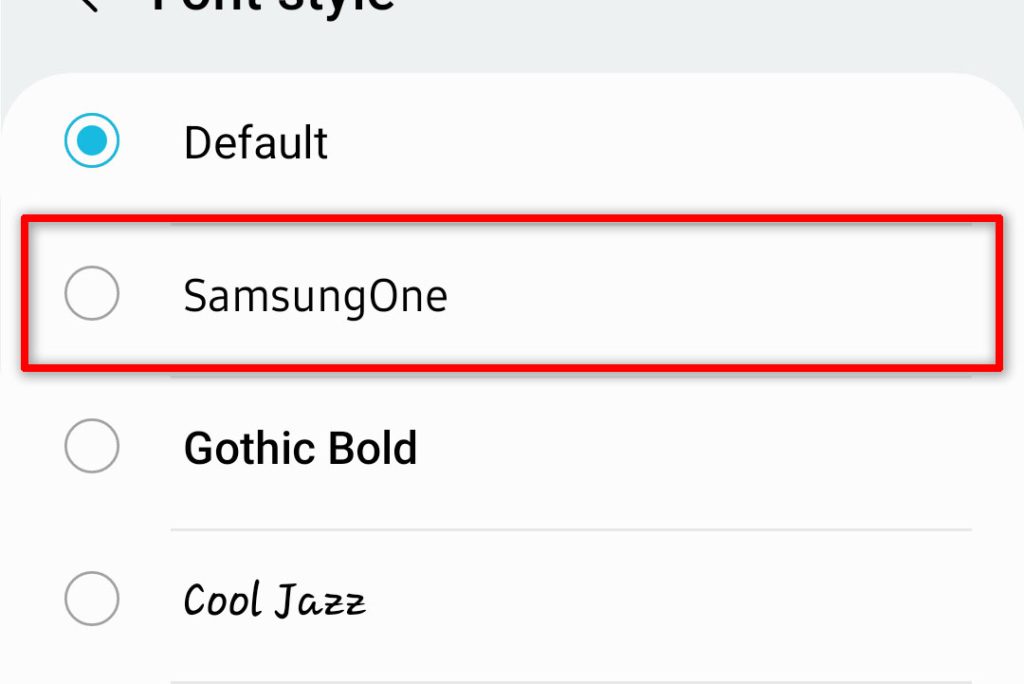
Task: Click the empty circle left of Gothic Bold
Action: click(x=91, y=446)
